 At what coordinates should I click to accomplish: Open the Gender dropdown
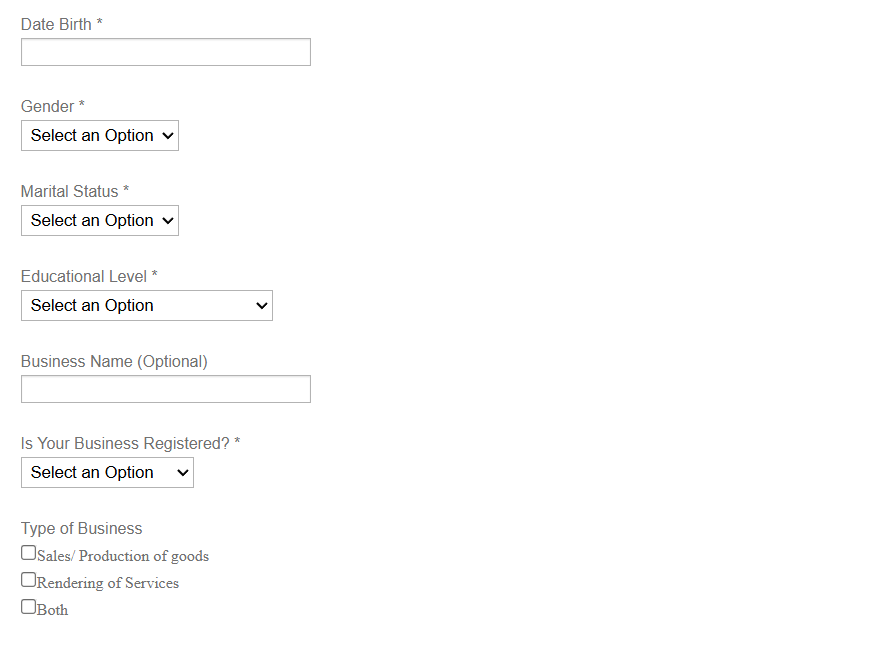coord(100,136)
